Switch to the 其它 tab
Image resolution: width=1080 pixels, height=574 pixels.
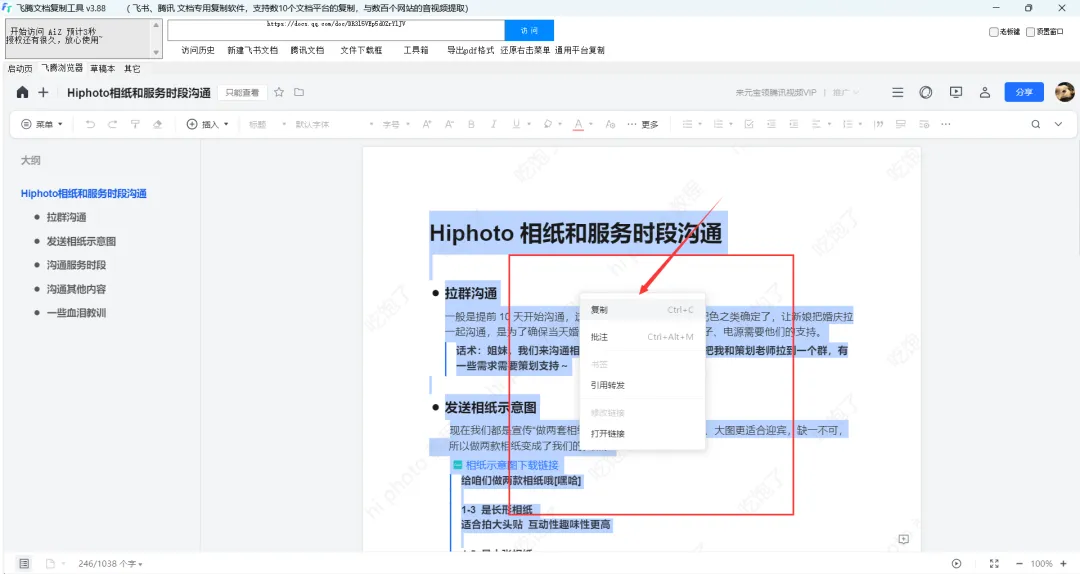[132, 68]
